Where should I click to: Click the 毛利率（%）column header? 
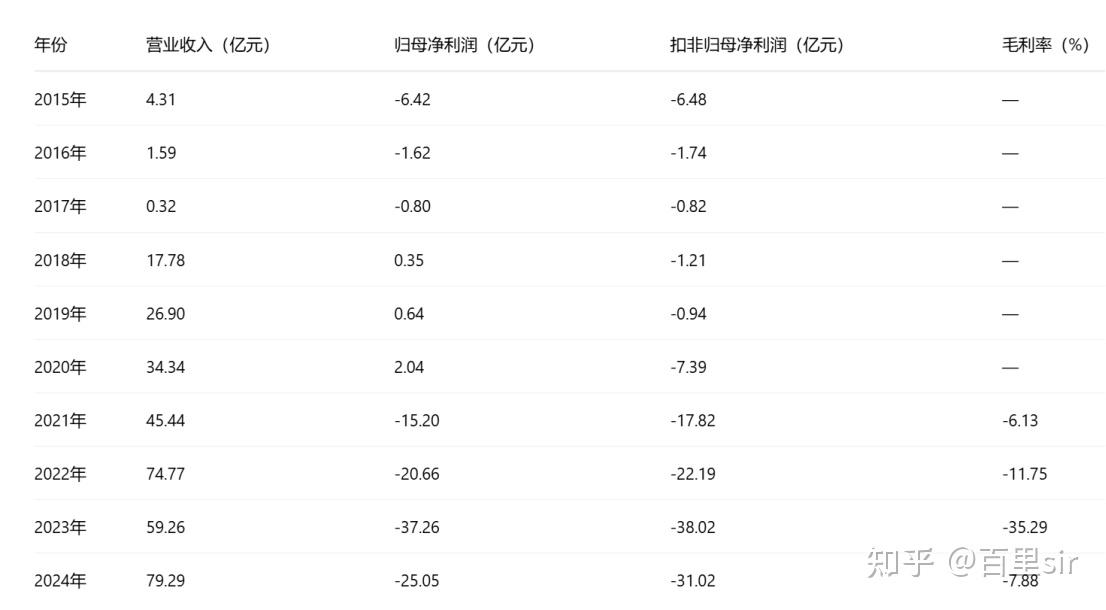[1047, 45]
